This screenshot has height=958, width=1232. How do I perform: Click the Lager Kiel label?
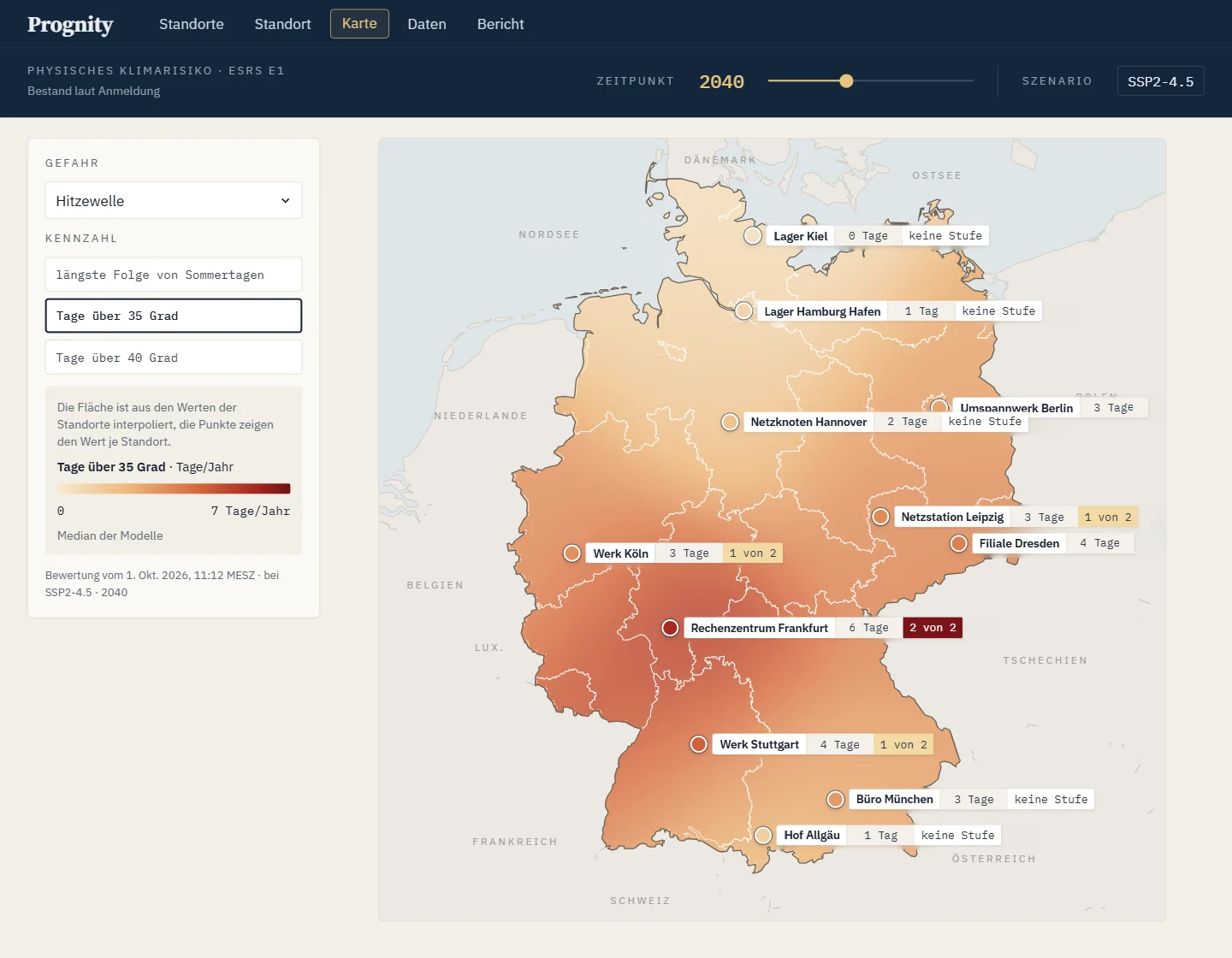(x=801, y=236)
